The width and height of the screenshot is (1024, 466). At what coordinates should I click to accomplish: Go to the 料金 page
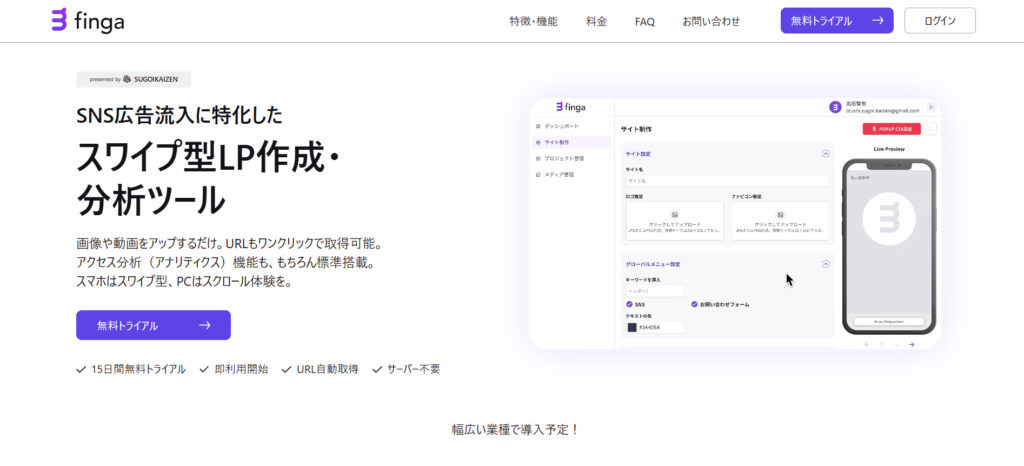(x=596, y=21)
